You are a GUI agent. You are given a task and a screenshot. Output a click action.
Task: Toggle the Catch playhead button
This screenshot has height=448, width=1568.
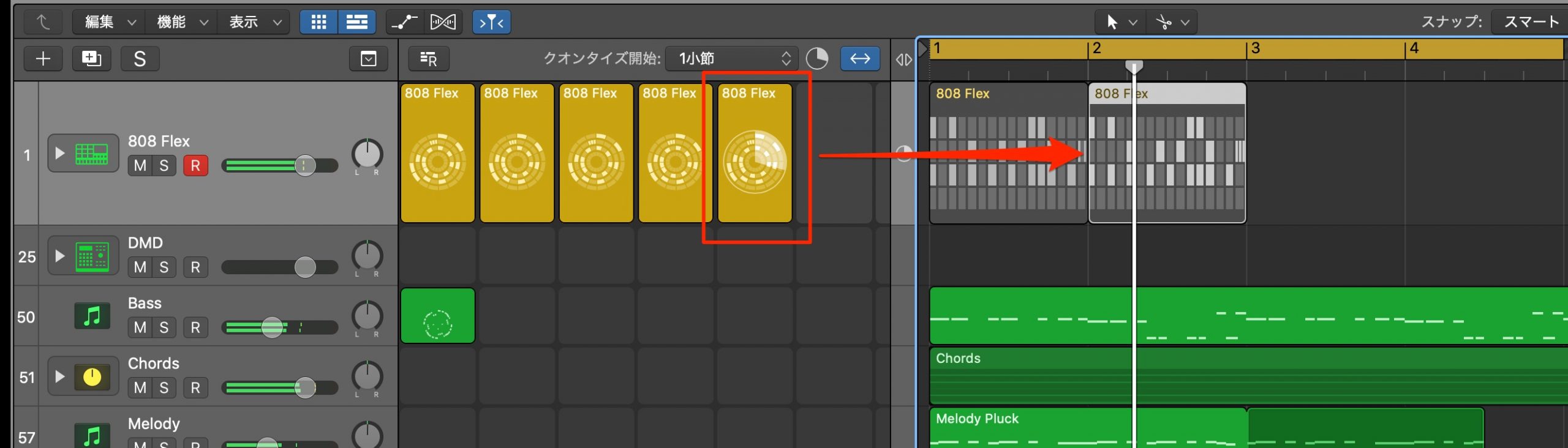tap(491, 22)
